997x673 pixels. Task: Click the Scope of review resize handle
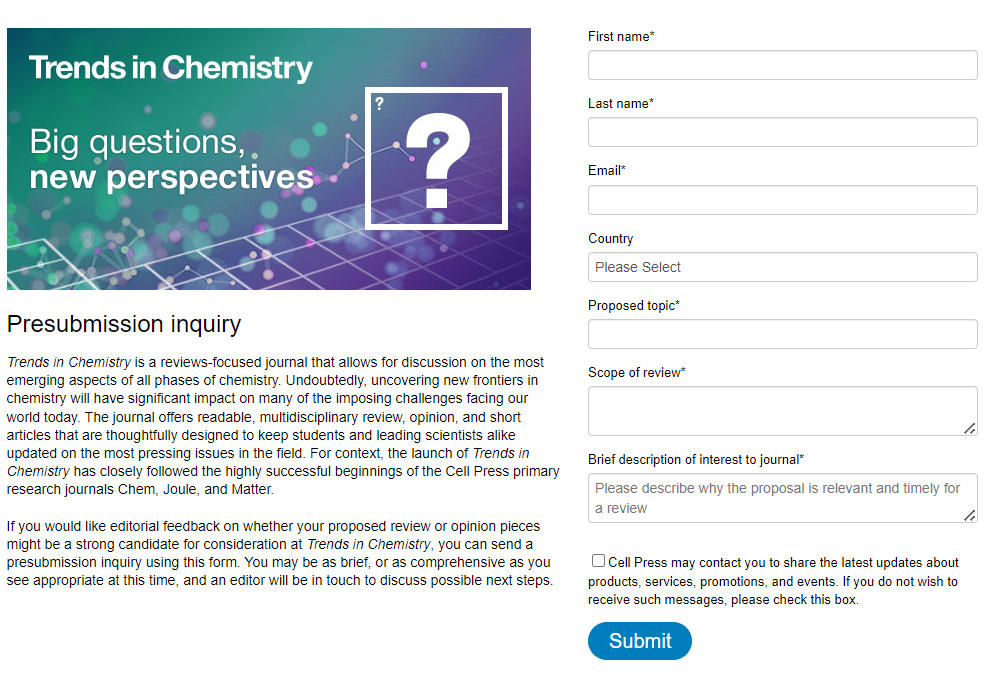(x=970, y=428)
